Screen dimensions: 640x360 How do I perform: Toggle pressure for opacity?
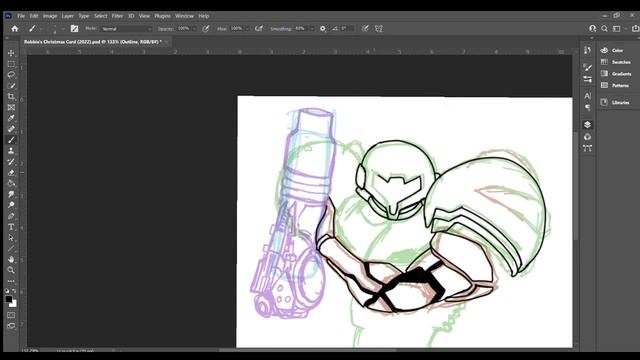pos(206,29)
